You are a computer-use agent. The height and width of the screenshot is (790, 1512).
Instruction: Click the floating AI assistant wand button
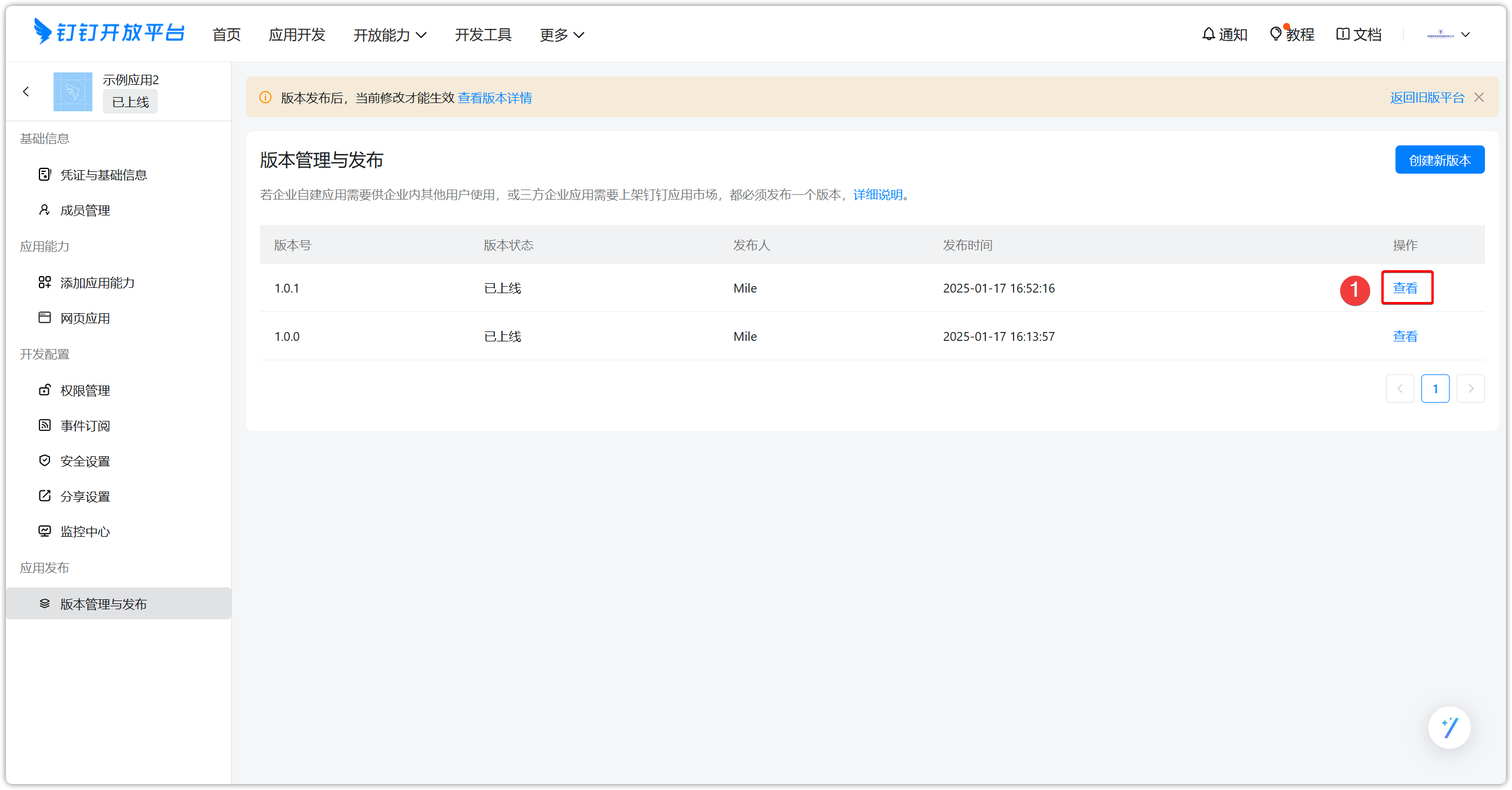tap(1449, 727)
